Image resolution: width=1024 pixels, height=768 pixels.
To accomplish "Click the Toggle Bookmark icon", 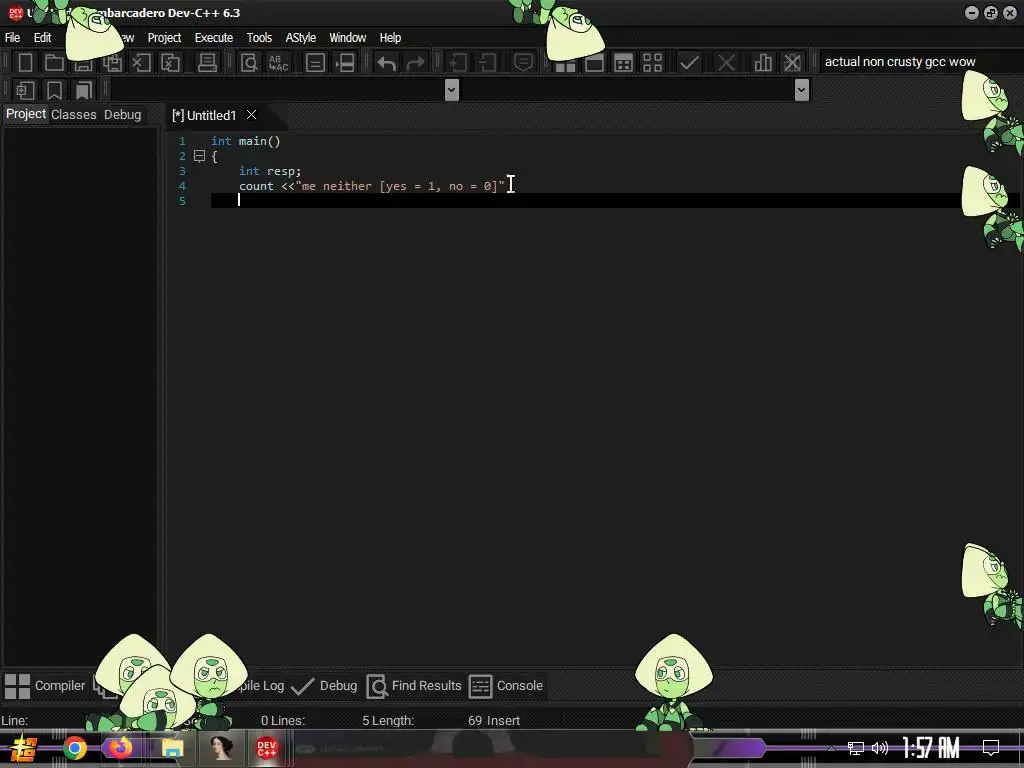I will [x=54, y=90].
